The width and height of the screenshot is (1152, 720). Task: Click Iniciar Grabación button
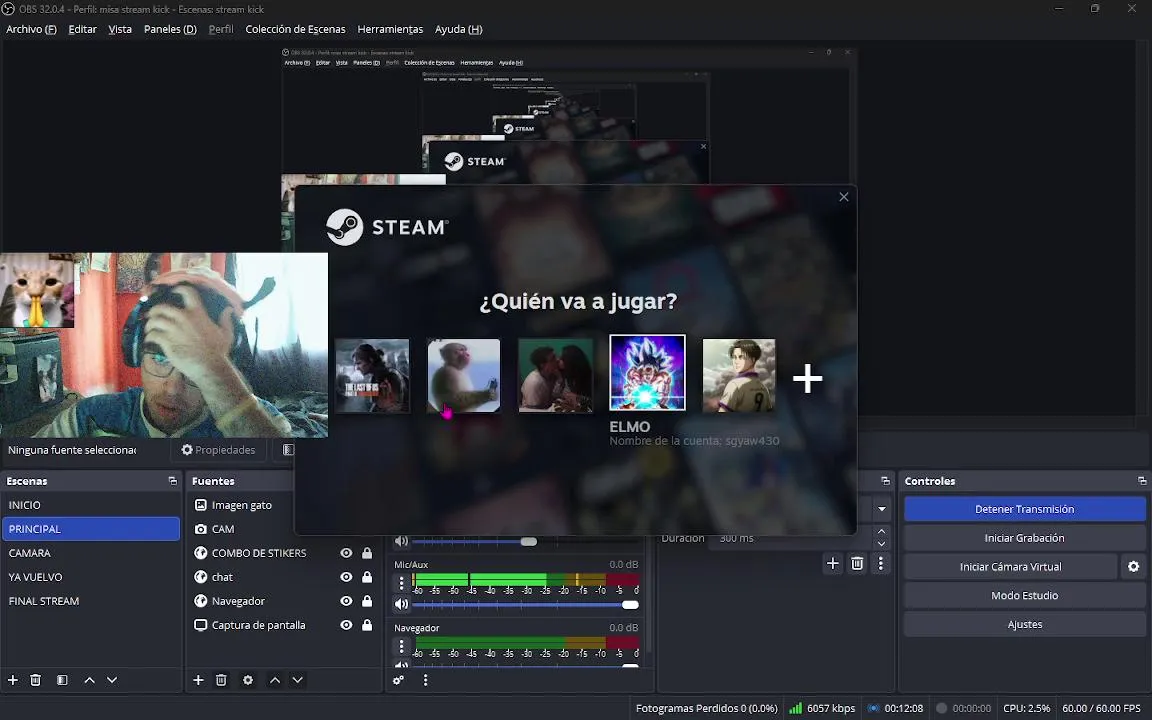coord(1024,538)
